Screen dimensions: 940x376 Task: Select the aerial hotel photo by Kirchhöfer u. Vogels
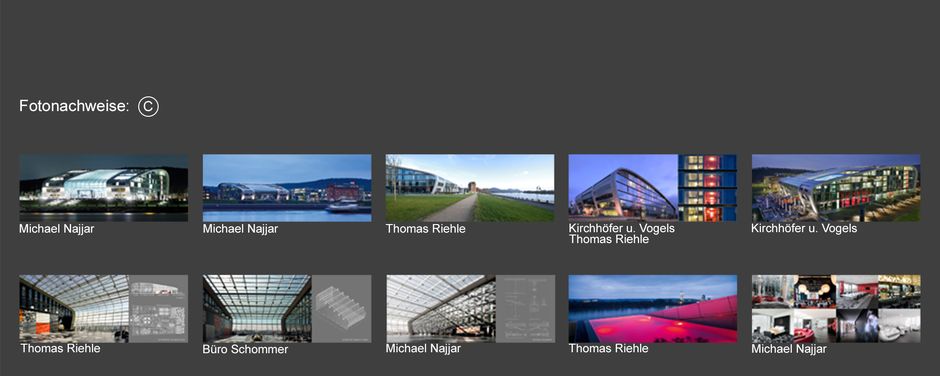click(x=836, y=188)
